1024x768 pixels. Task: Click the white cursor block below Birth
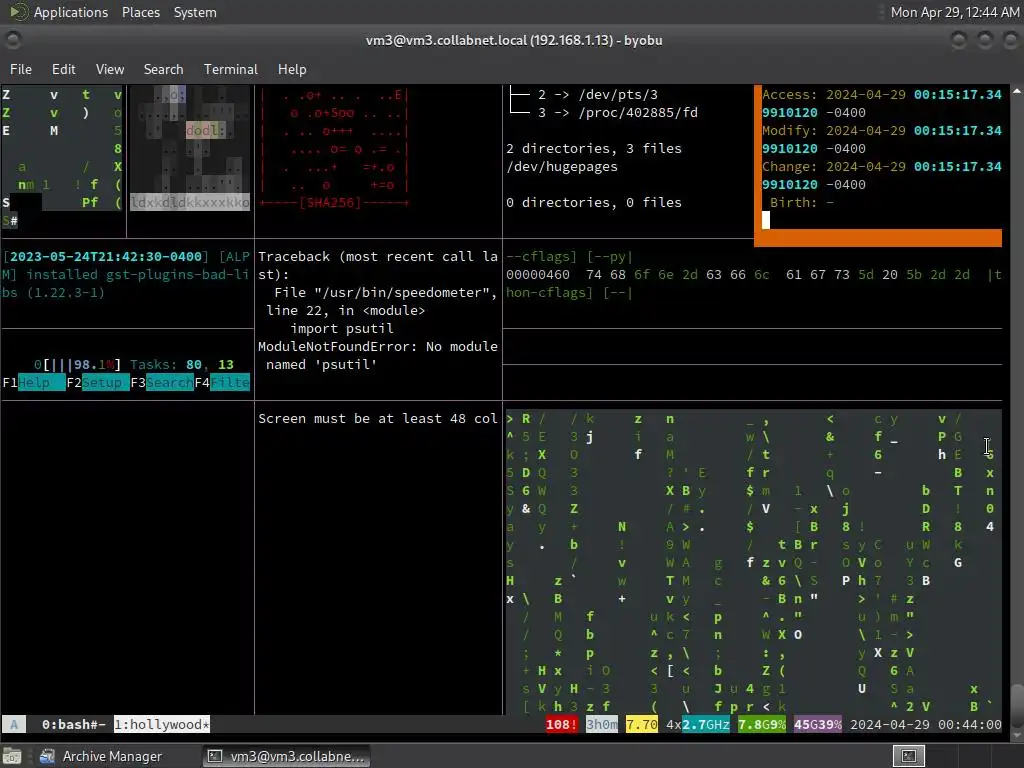click(766, 220)
